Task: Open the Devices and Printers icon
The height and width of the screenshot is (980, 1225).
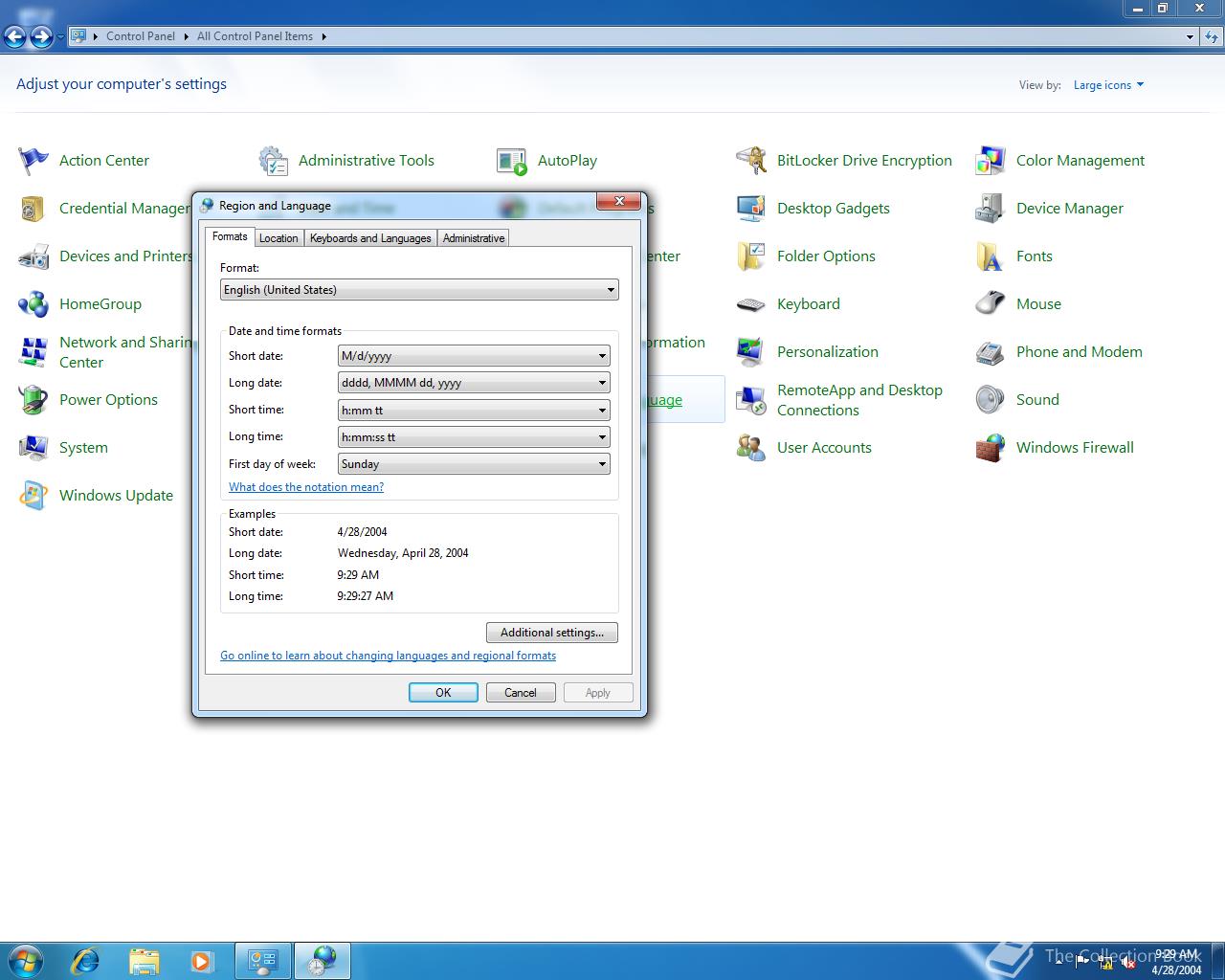Action: tap(33, 256)
